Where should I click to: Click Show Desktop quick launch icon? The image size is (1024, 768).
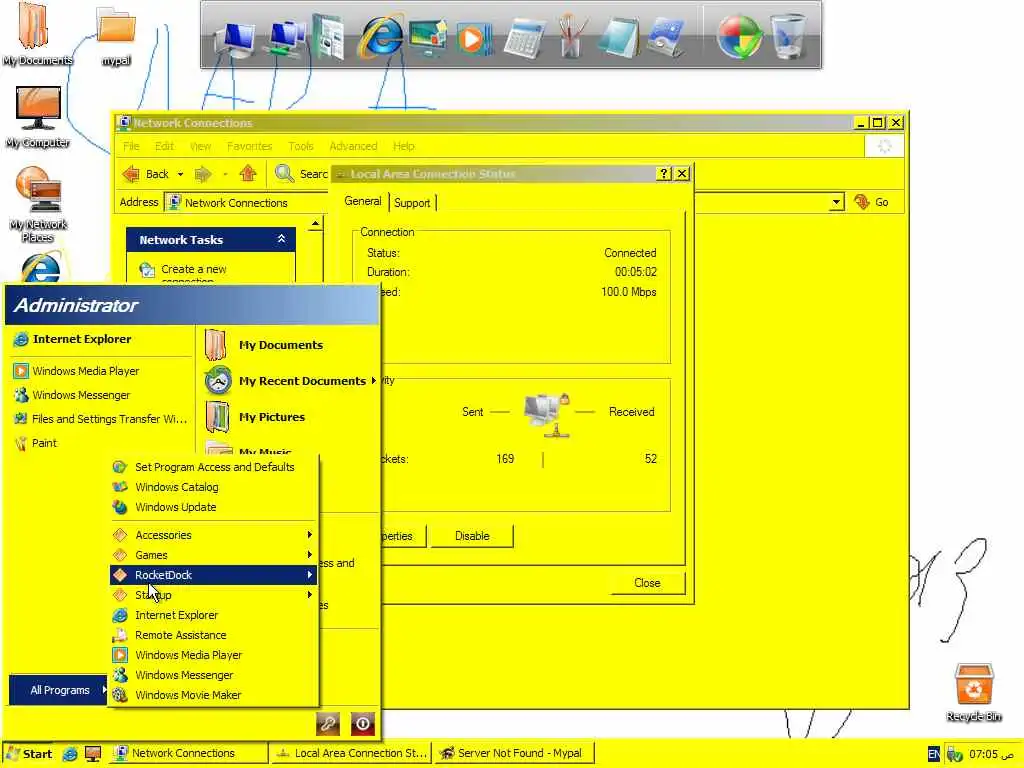(x=93, y=754)
